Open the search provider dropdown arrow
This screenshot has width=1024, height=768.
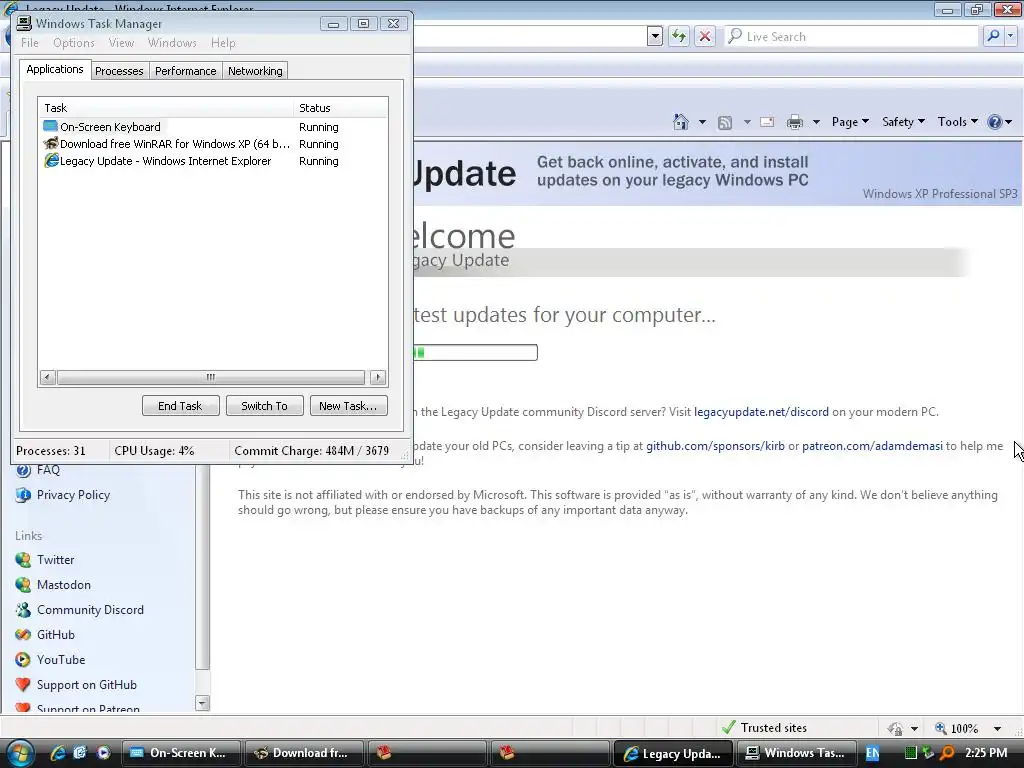(x=1011, y=37)
